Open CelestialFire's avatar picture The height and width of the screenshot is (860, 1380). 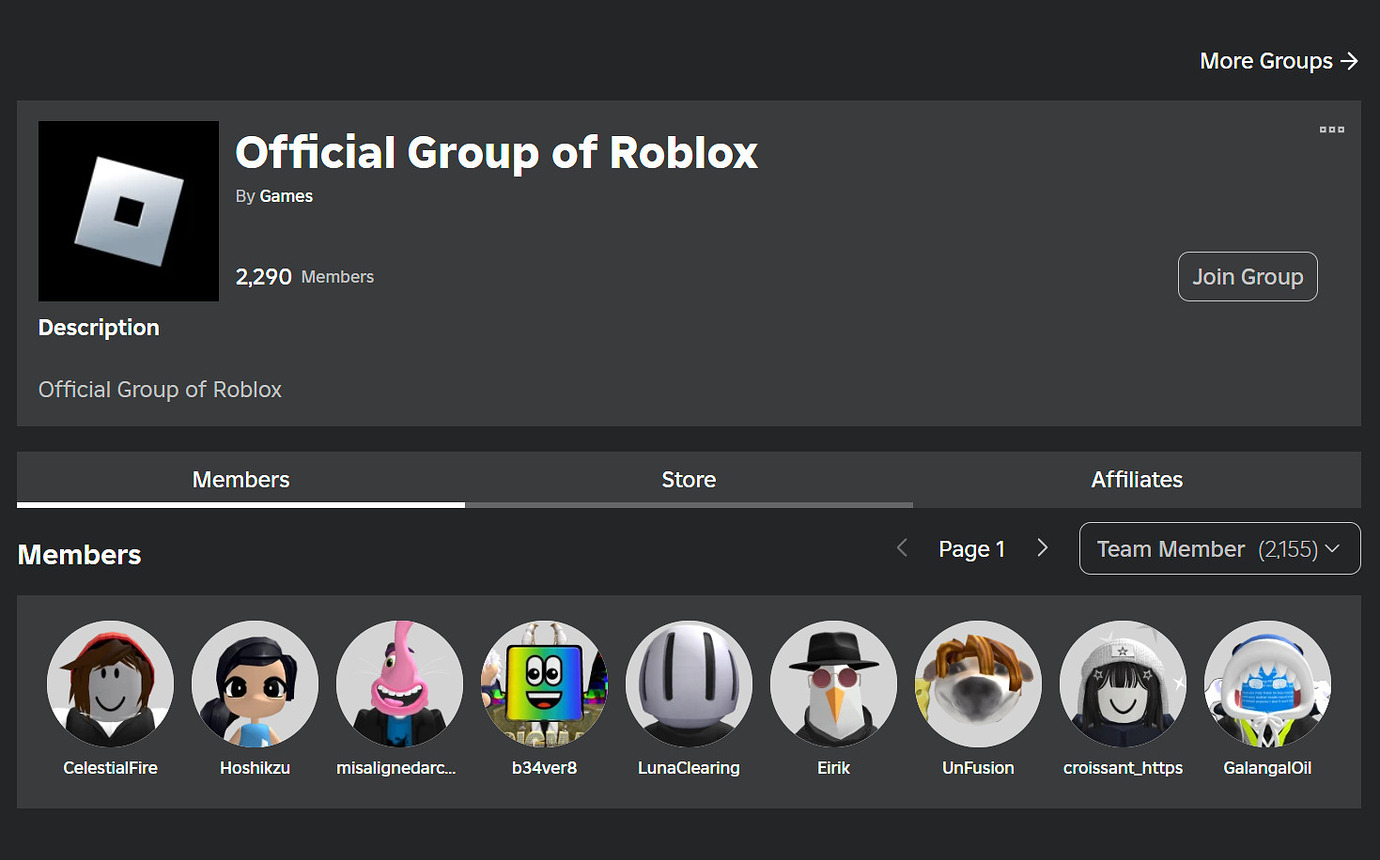[110, 684]
